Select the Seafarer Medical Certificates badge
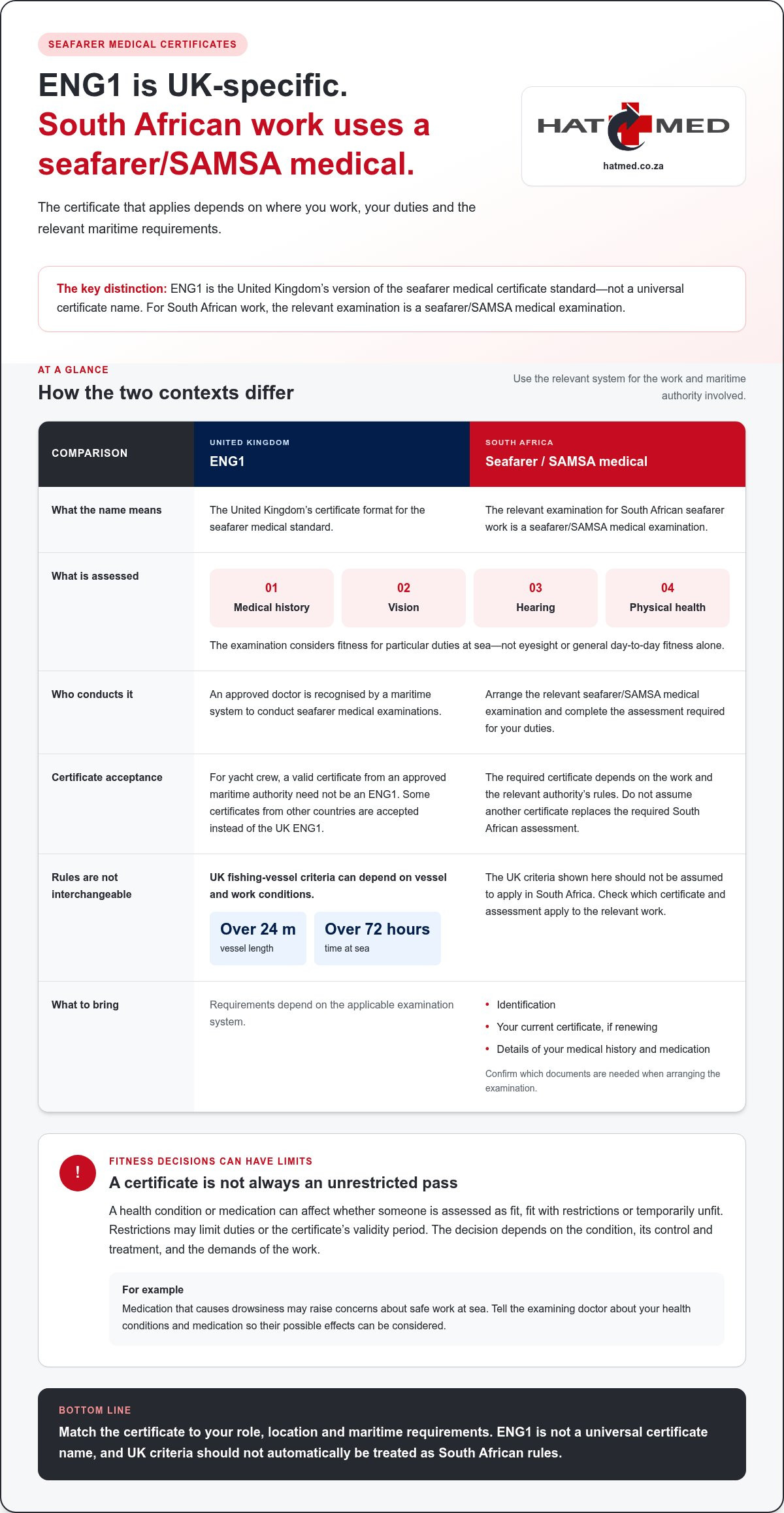This screenshot has width=784, height=1513. pos(142,44)
